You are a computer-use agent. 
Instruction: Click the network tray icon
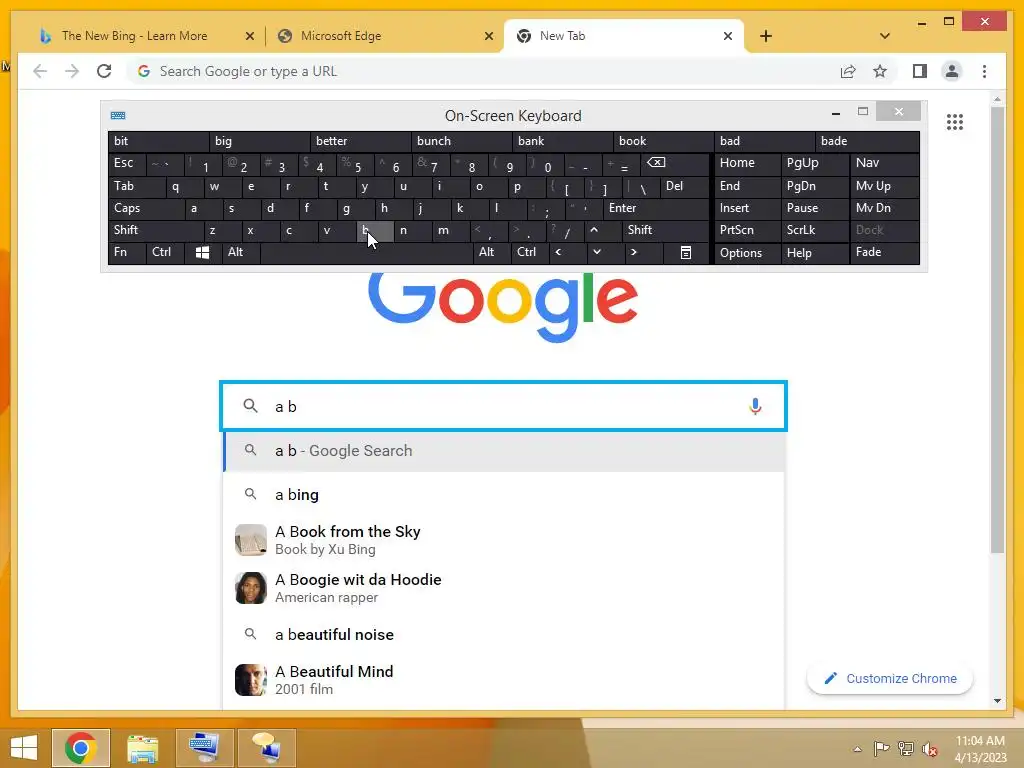(x=906, y=748)
